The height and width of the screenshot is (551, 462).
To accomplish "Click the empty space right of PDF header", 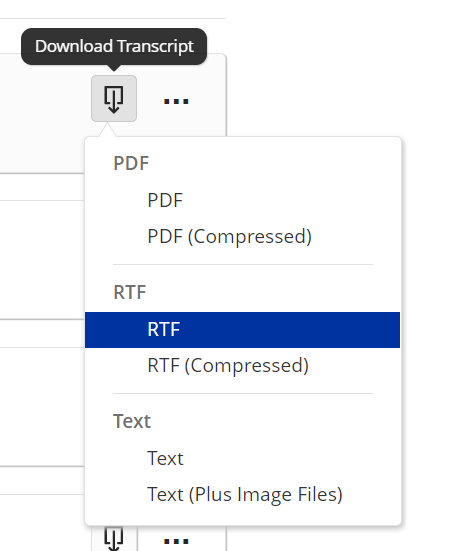I will (274, 163).
